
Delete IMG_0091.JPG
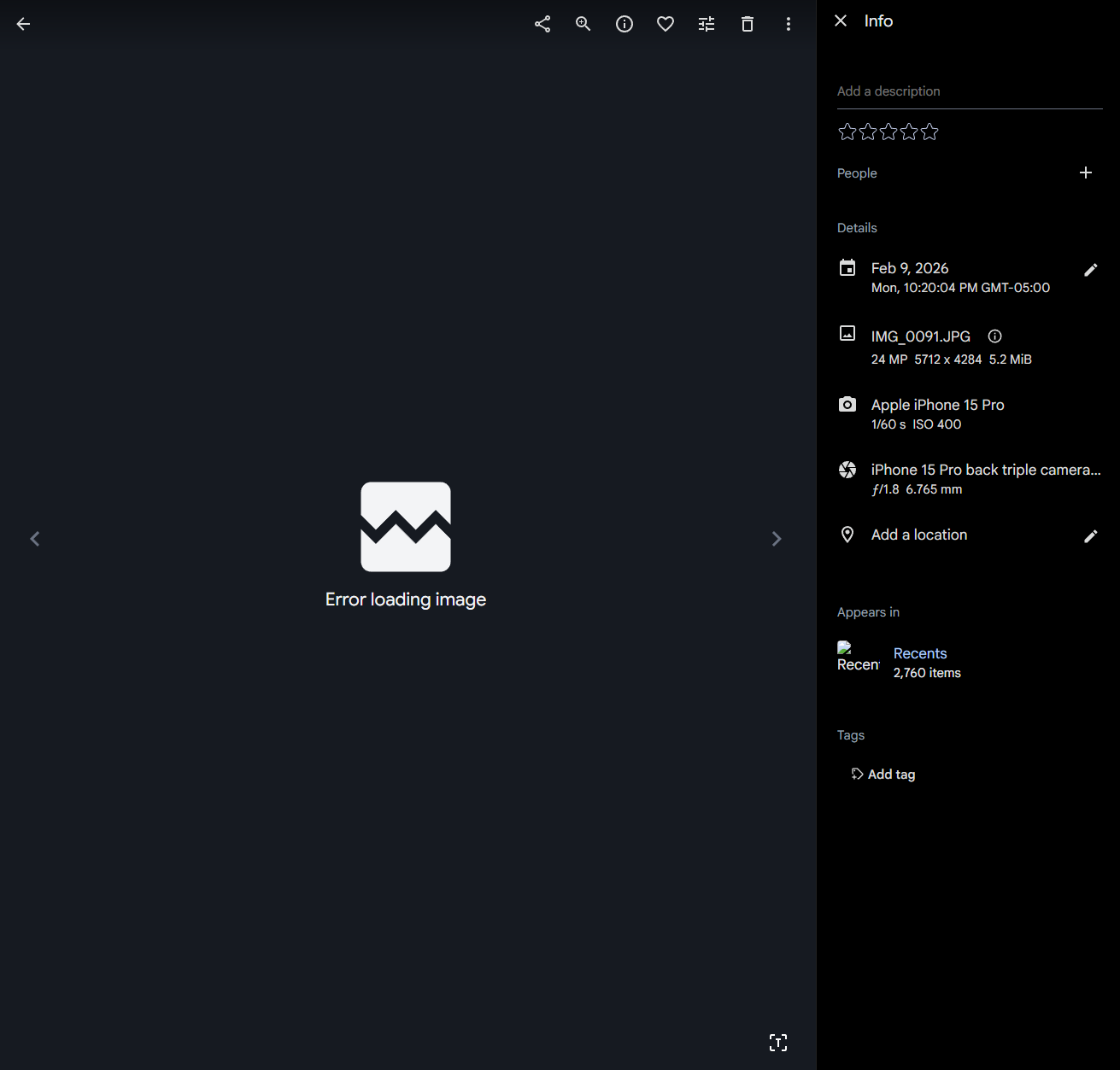(x=747, y=23)
